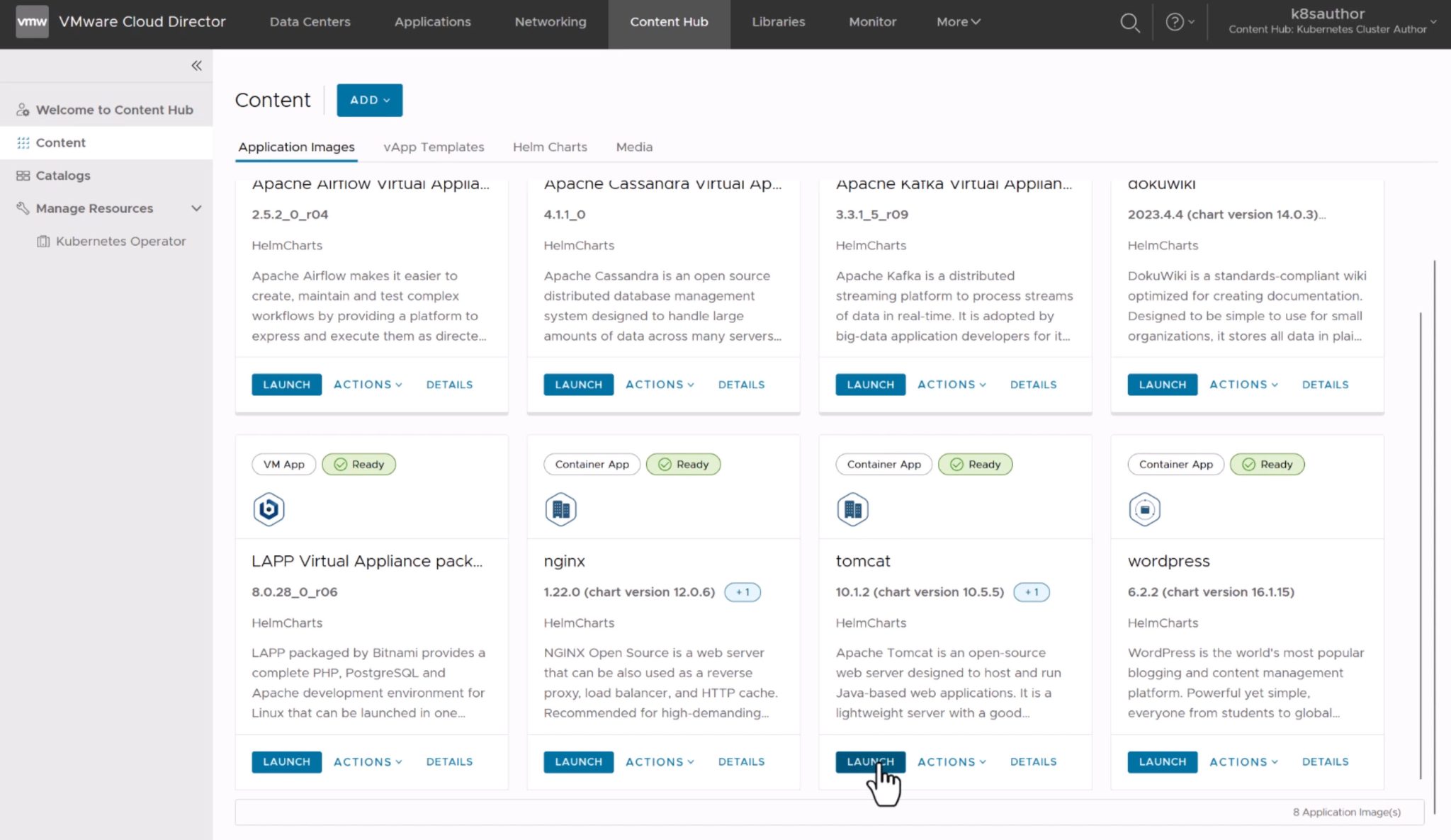Open Catalogs from the sidebar
Image resolution: width=1451 pixels, height=840 pixels.
pos(62,175)
